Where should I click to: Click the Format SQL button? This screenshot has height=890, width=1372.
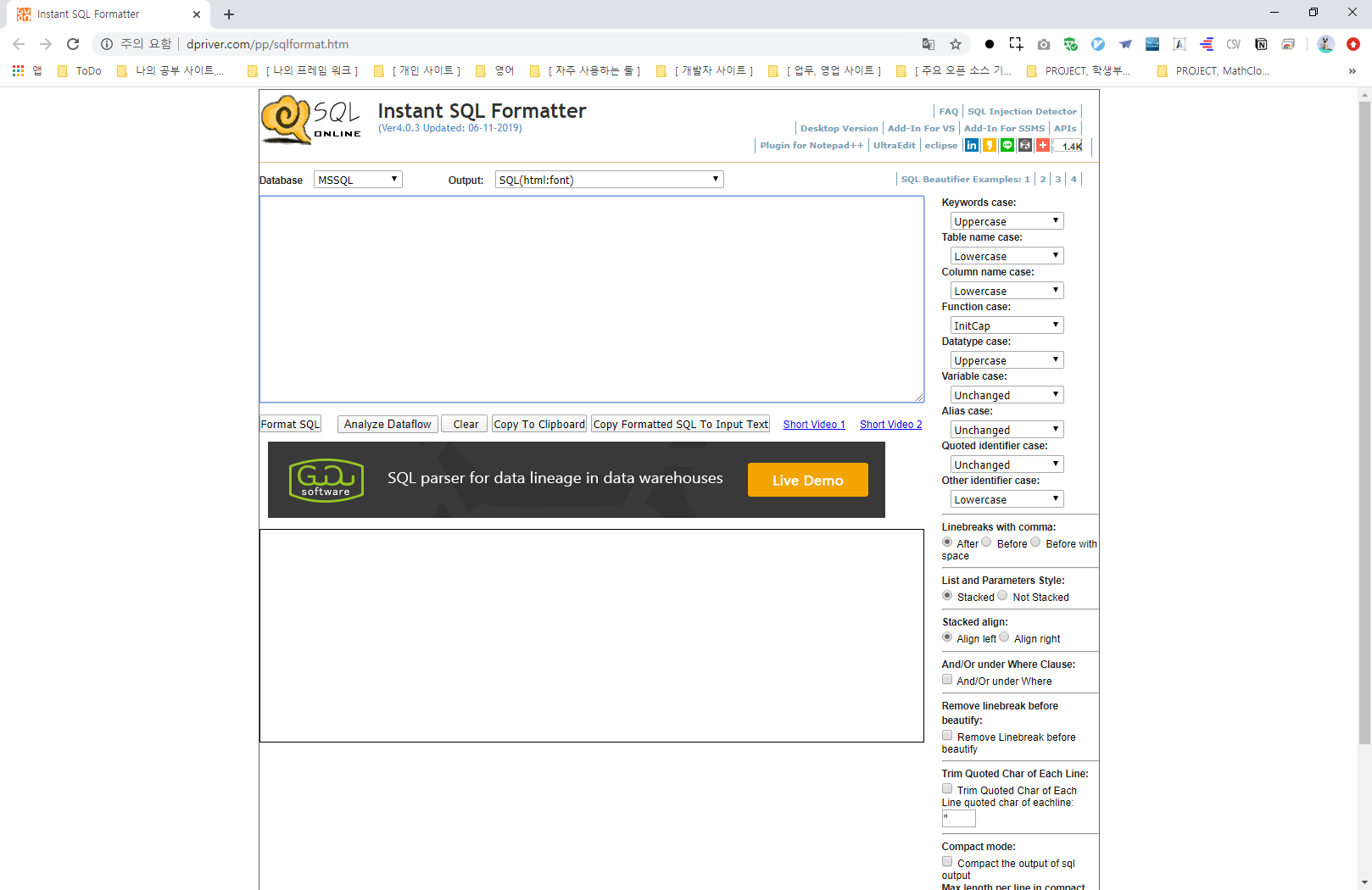[x=290, y=424]
